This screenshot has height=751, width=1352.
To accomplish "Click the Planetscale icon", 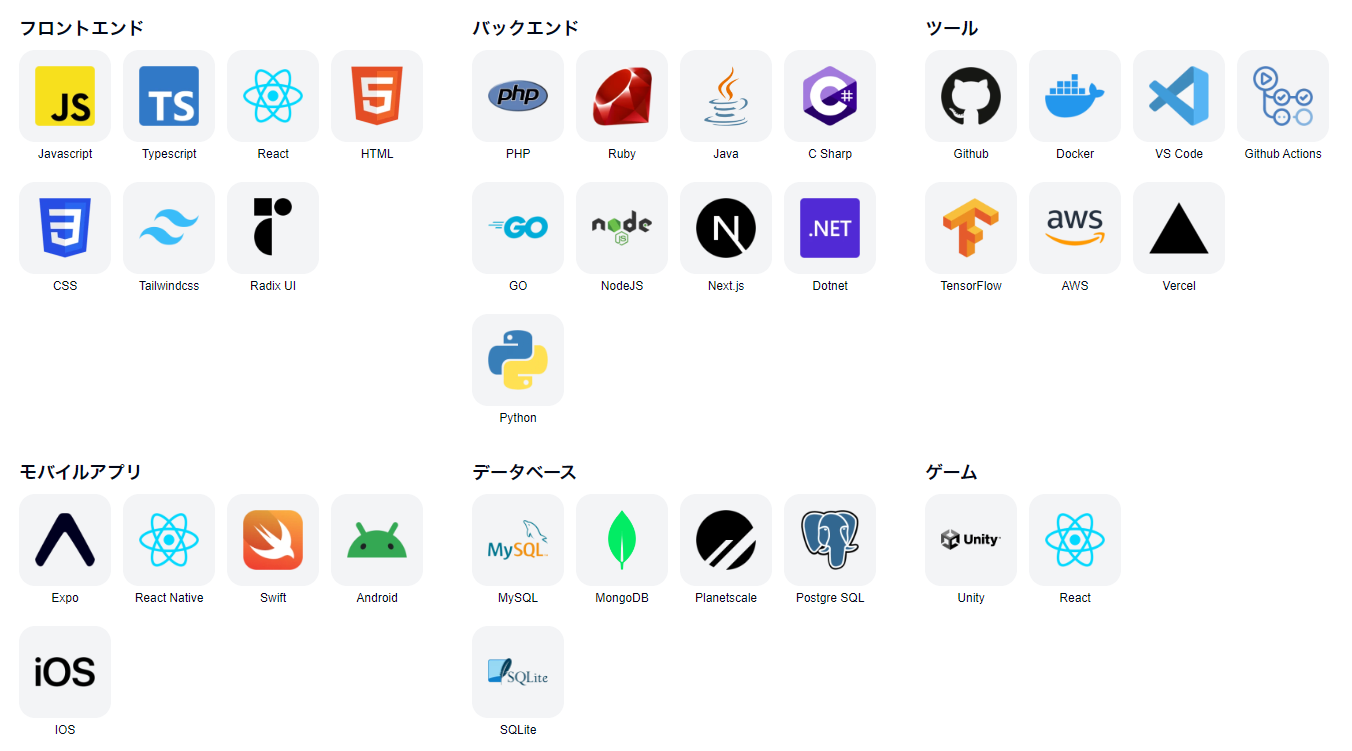I will (726, 540).
